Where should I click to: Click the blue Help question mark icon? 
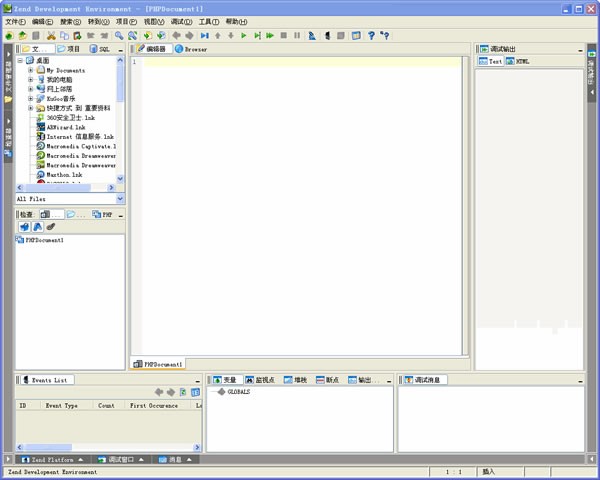(x=371, y=36)
